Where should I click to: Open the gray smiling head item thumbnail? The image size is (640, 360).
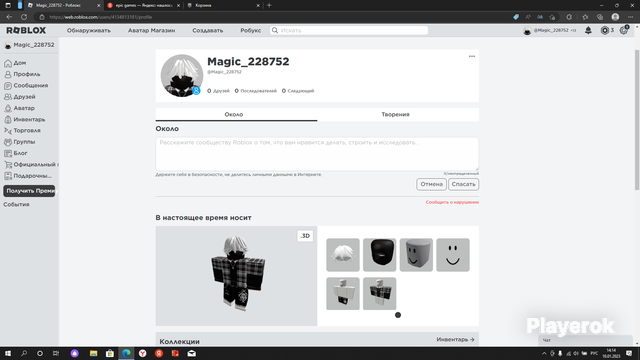(x=416, y=255)
